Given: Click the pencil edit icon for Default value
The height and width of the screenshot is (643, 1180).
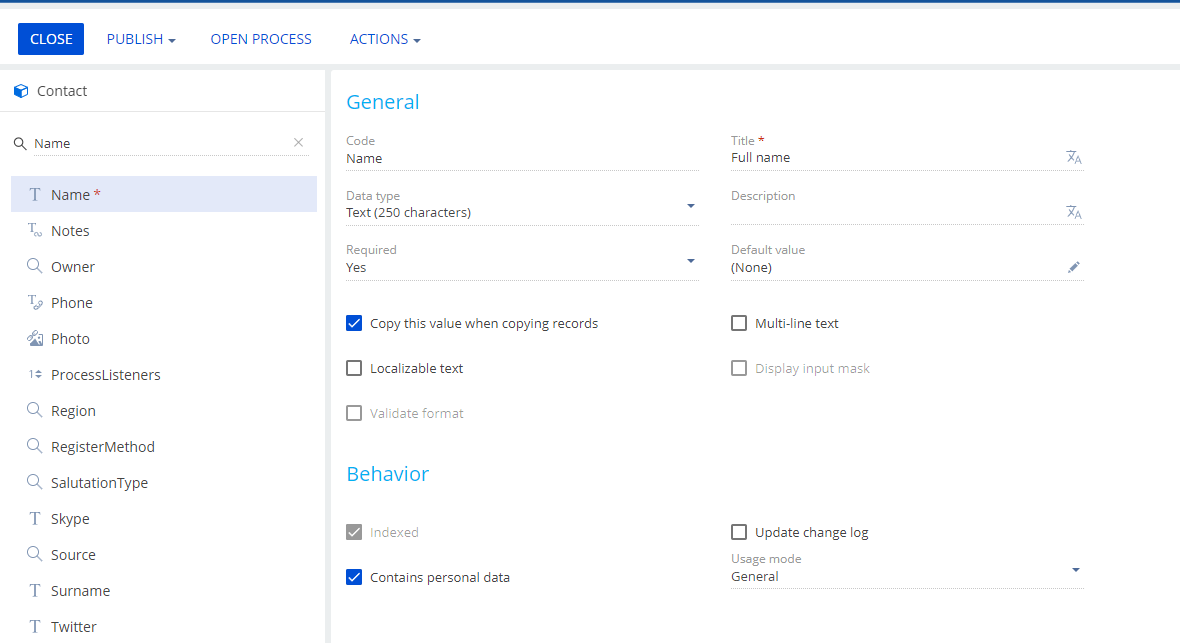Looking at the screenshot, I should click(1074, 267).
